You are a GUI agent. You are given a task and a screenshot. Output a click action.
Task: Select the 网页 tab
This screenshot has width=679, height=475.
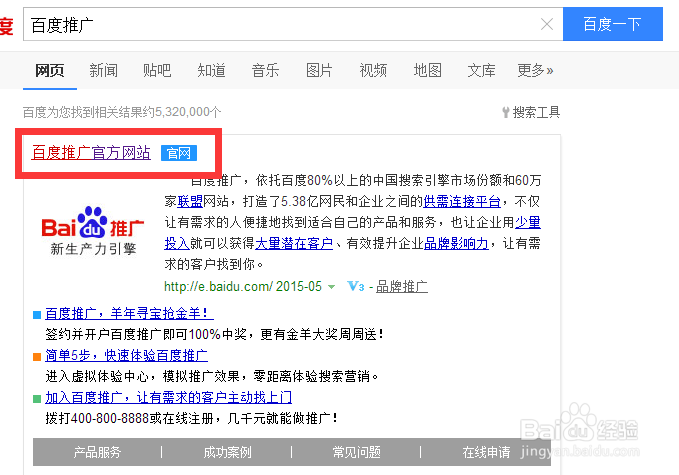50,70
